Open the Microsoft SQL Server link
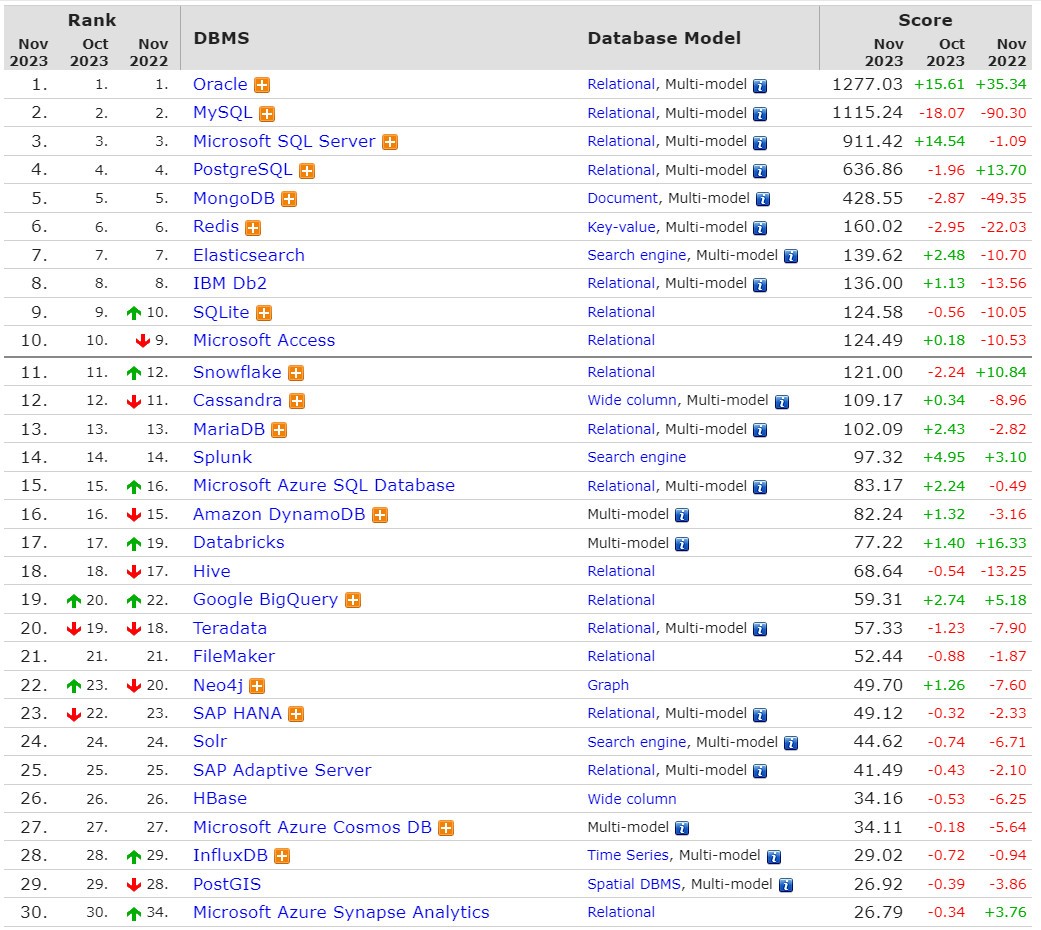The width and height of the screenshot is (1041, 930). point(284,141)
